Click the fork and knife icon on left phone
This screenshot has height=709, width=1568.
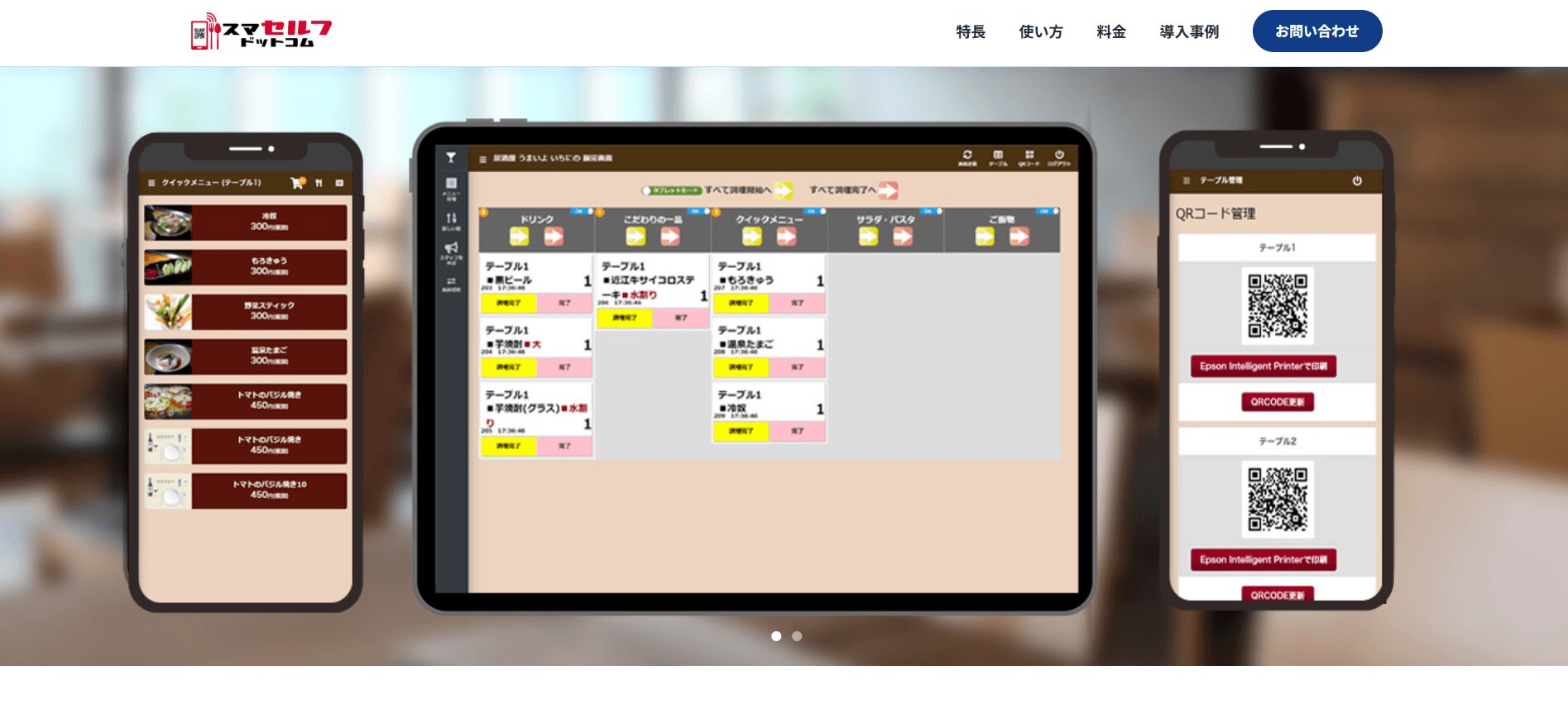(x=319, y=183)
